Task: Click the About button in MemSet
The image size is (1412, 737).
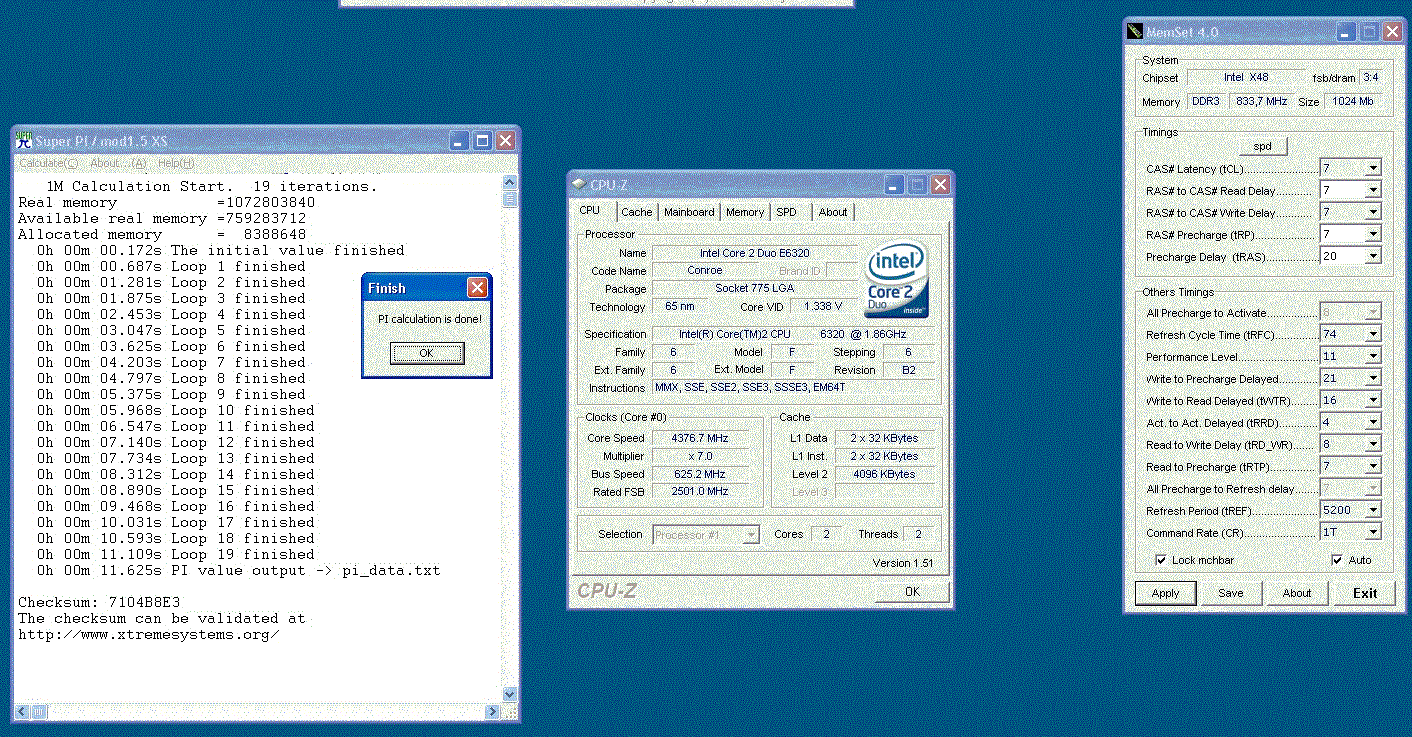Action: click(x=1297, y=593)
